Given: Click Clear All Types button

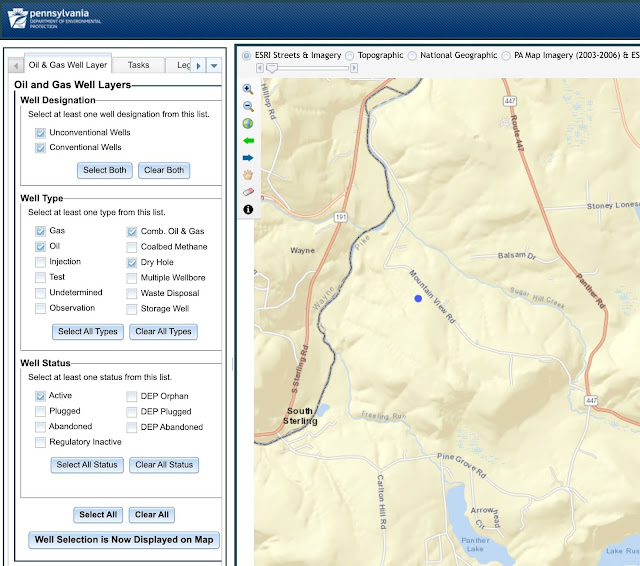Looking at the screenshot, I should click(x=163, y=332).
